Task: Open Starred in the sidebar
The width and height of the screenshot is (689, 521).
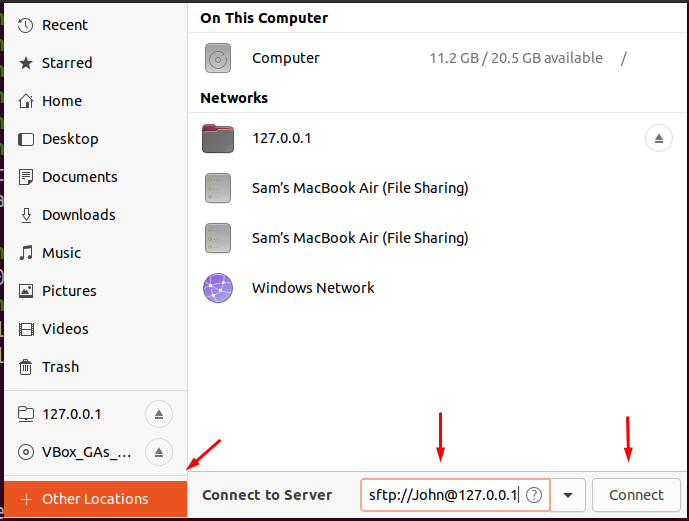Action: (x=95, y=63)
